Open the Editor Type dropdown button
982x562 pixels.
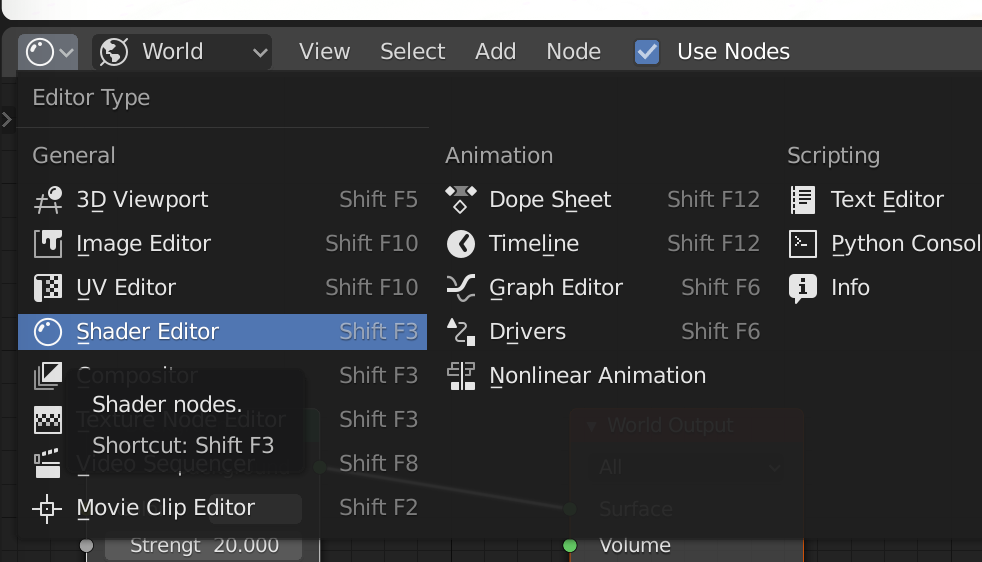click(48, 51)
